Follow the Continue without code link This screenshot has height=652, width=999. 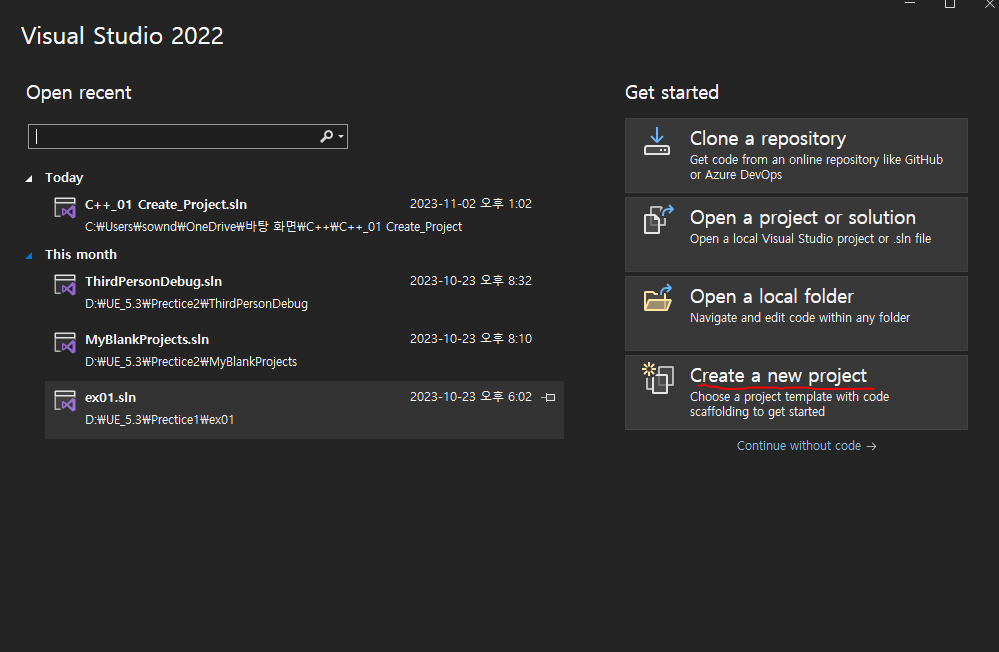pyautogui.click(x=807, y=446)
